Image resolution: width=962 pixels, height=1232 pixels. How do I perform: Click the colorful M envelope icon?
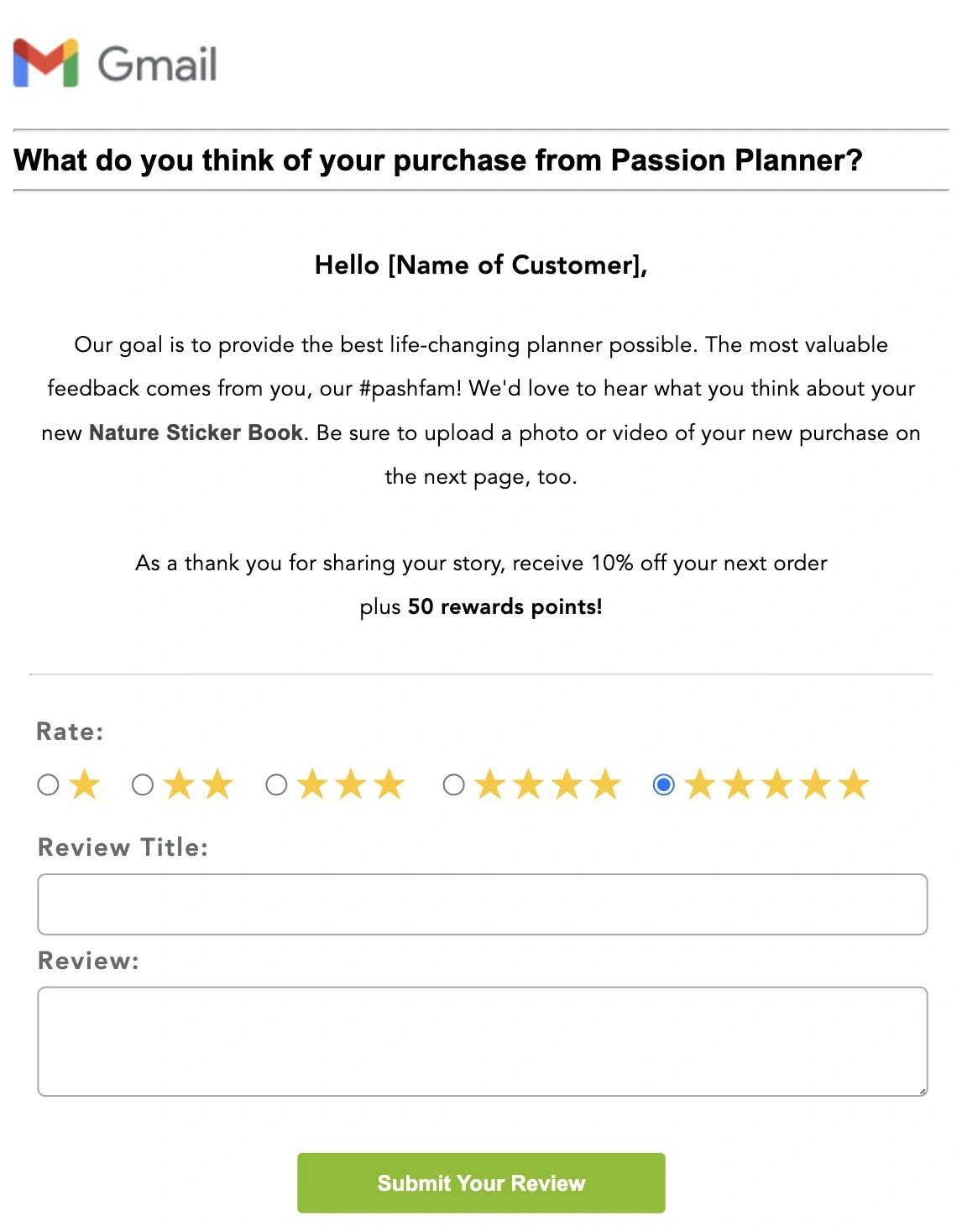(44, 65)
